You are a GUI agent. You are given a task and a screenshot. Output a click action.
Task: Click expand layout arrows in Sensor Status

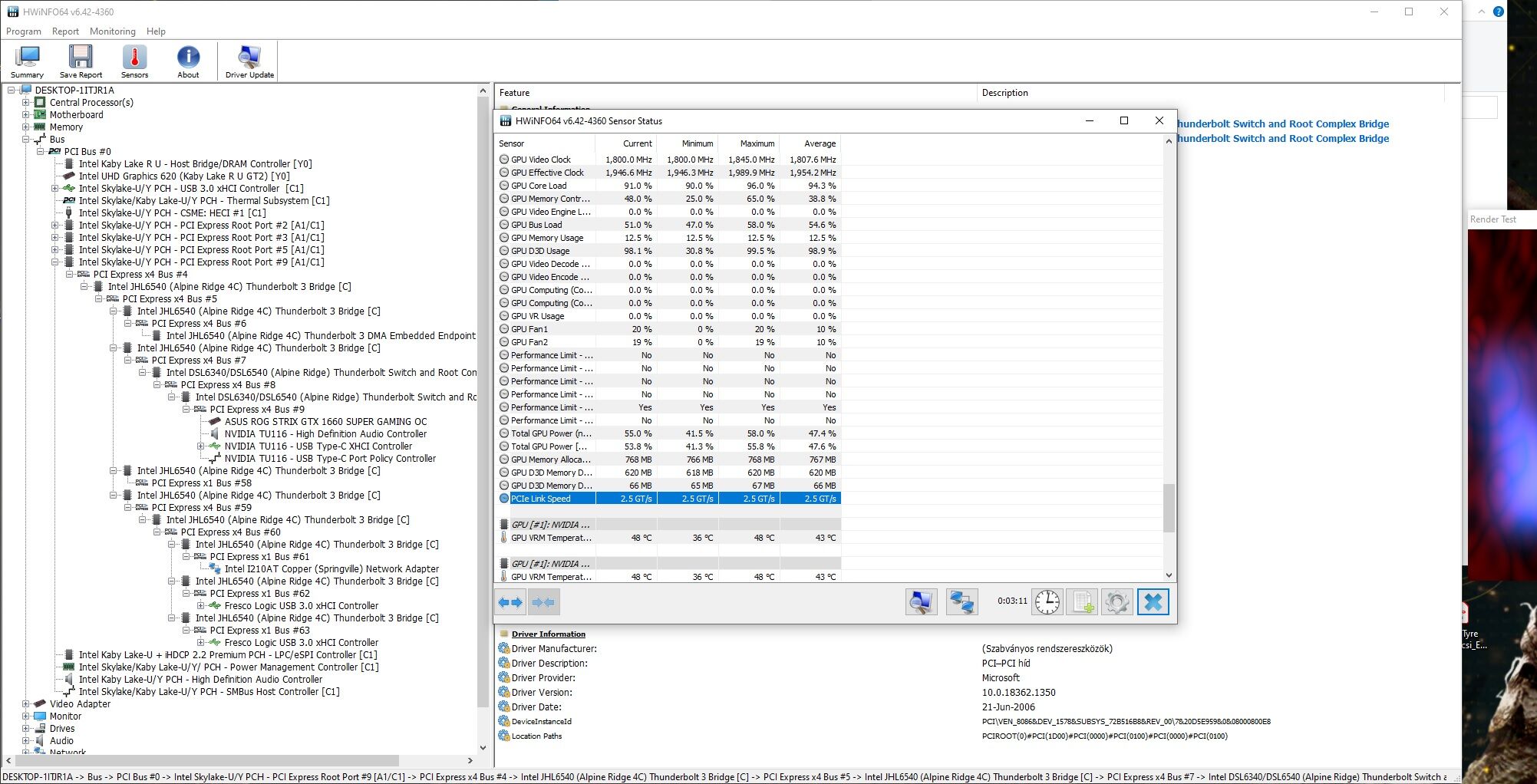[x=510, y=602]
